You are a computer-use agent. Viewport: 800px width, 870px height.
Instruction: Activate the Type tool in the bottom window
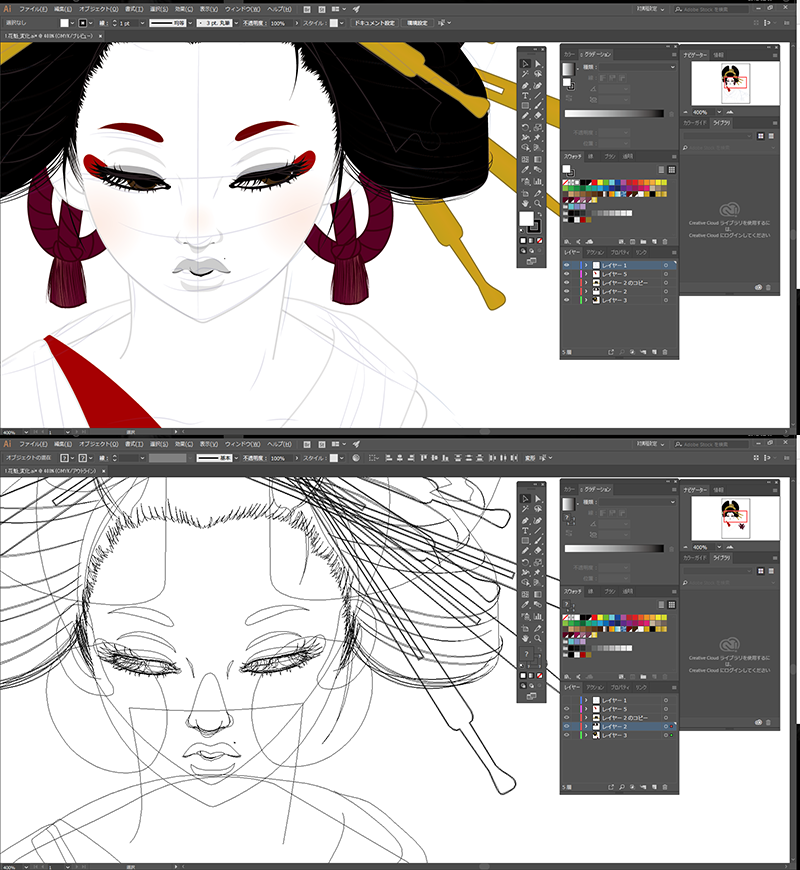pos(525,530)
